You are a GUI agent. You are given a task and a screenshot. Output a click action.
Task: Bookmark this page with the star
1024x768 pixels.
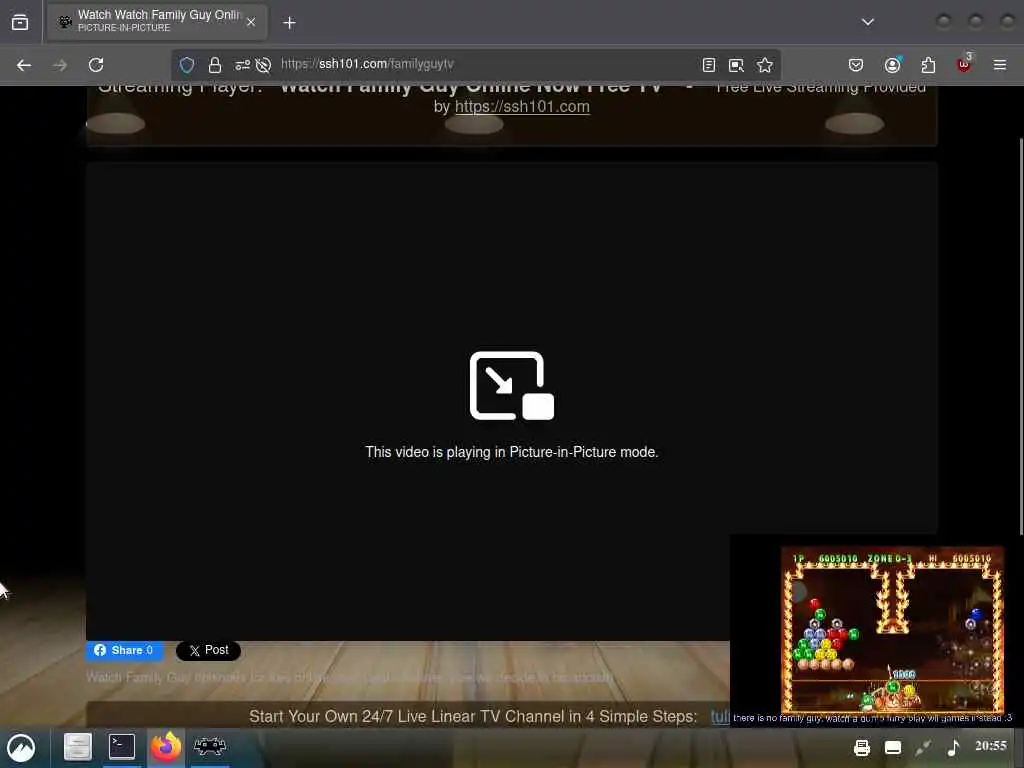coord(765,65)
